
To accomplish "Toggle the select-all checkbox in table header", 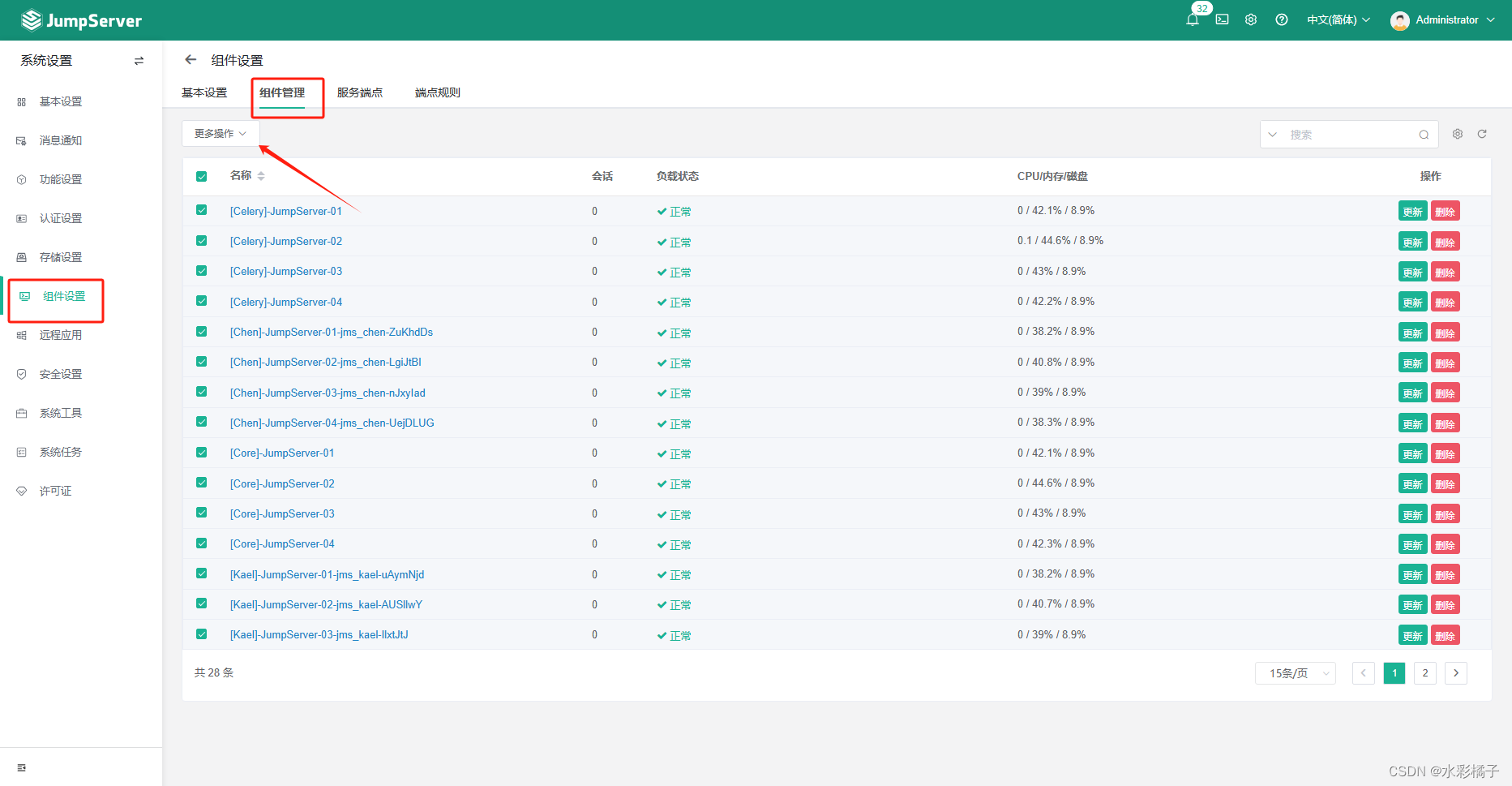I will [202, 176].
